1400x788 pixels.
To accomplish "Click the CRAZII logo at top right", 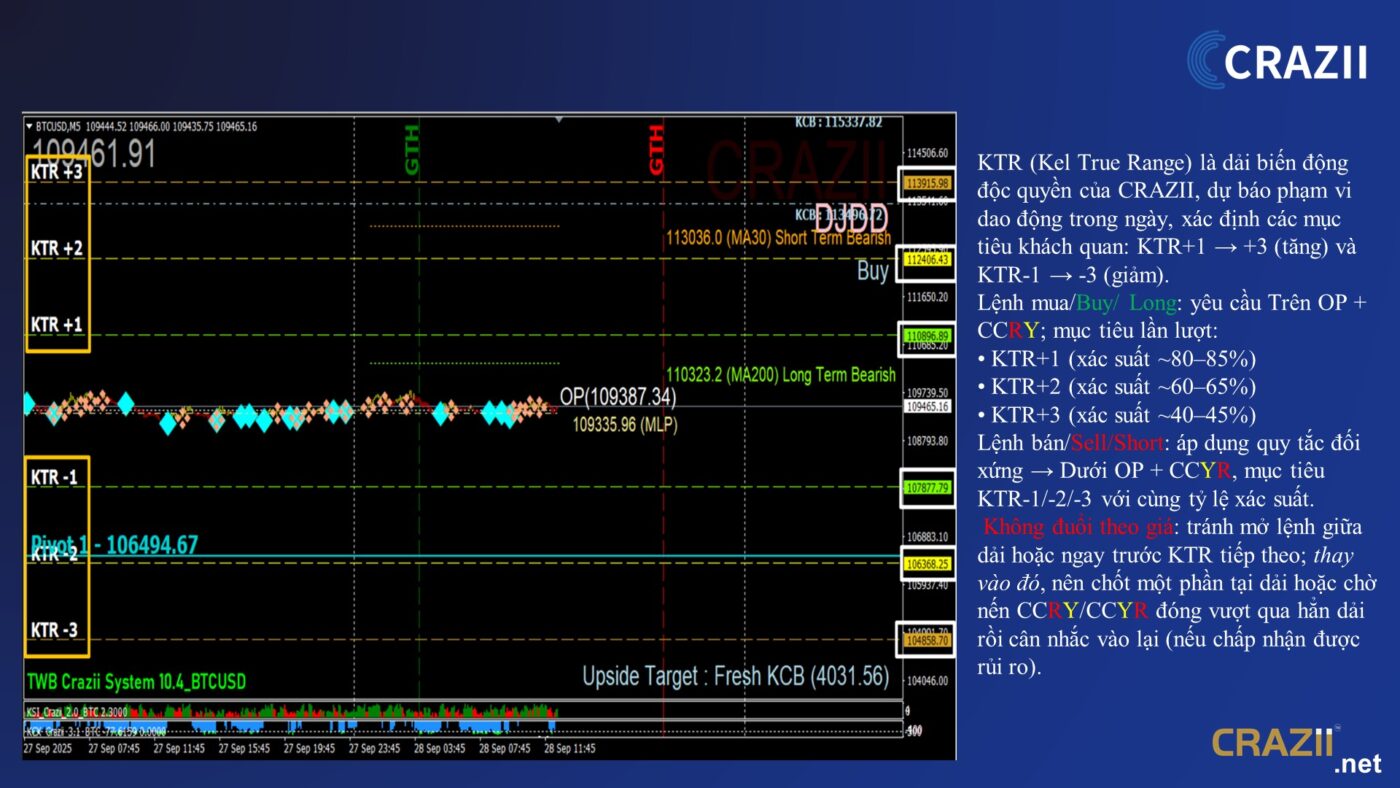I will coord(1277,60).
